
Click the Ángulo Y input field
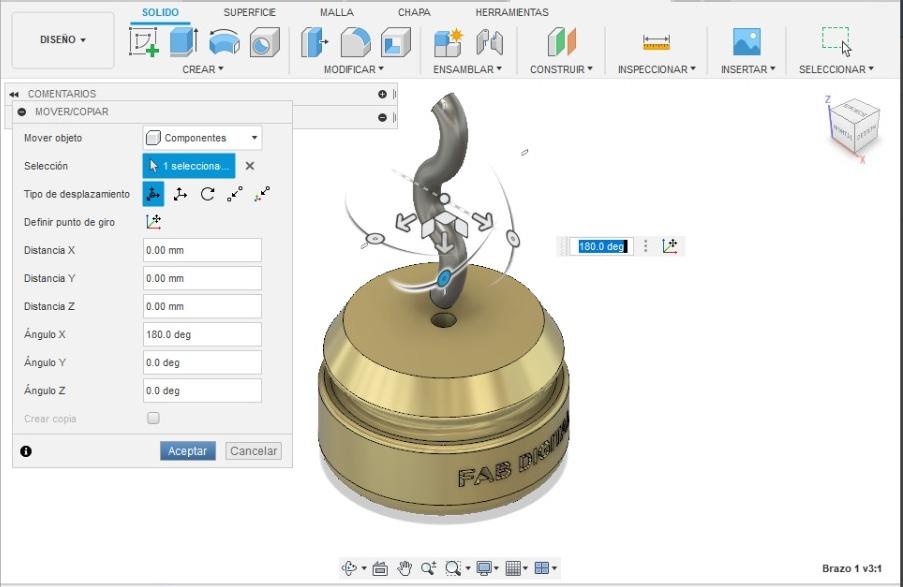click(x=202, y=362)
